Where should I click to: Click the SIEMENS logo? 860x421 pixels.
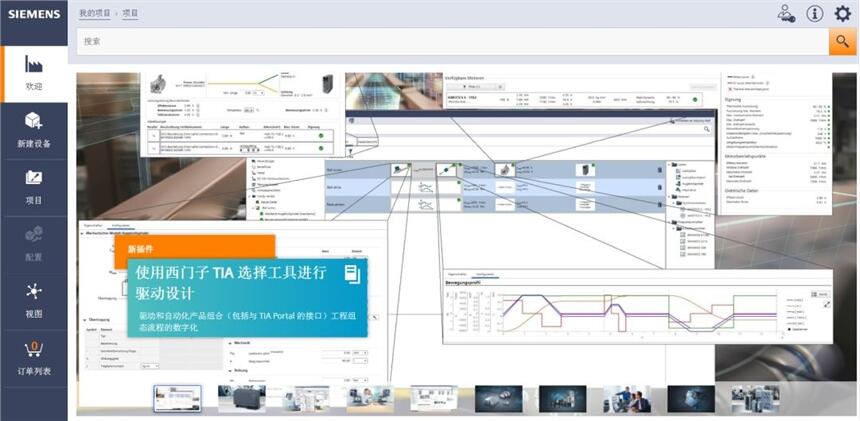point(34,14)
